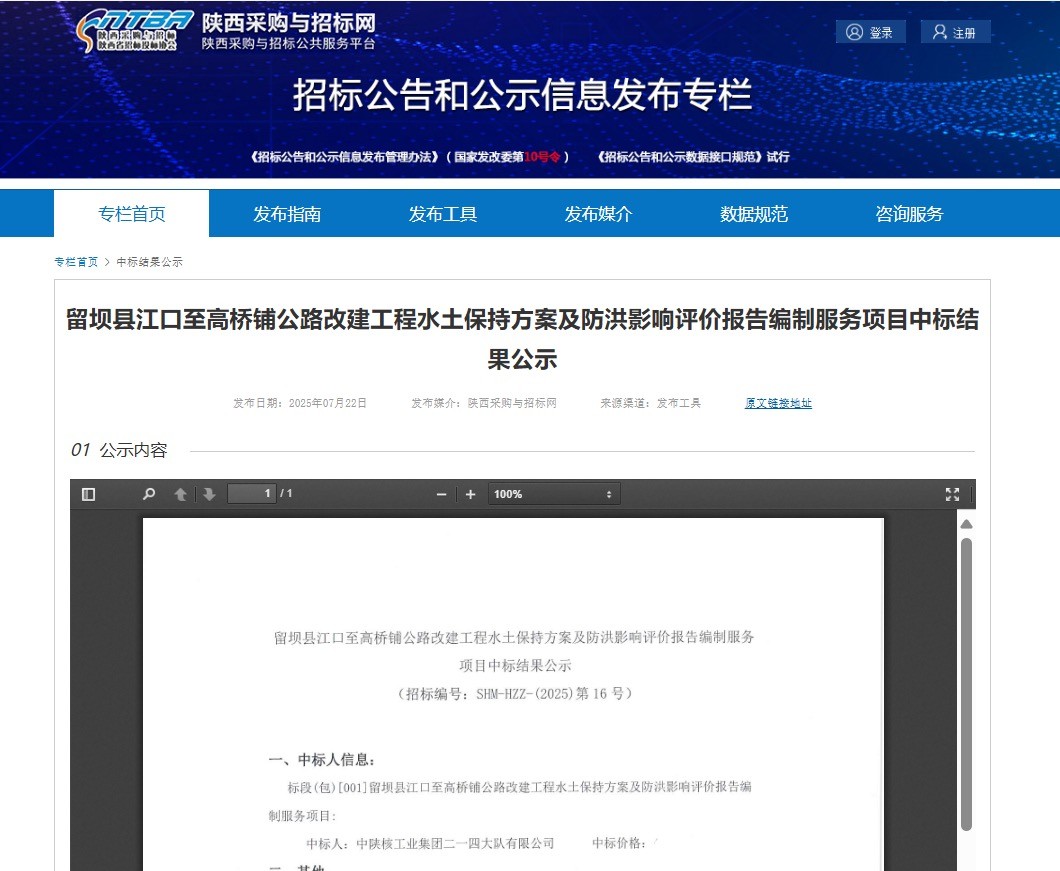Go to previous PDF page arrow

pos(180,494)
